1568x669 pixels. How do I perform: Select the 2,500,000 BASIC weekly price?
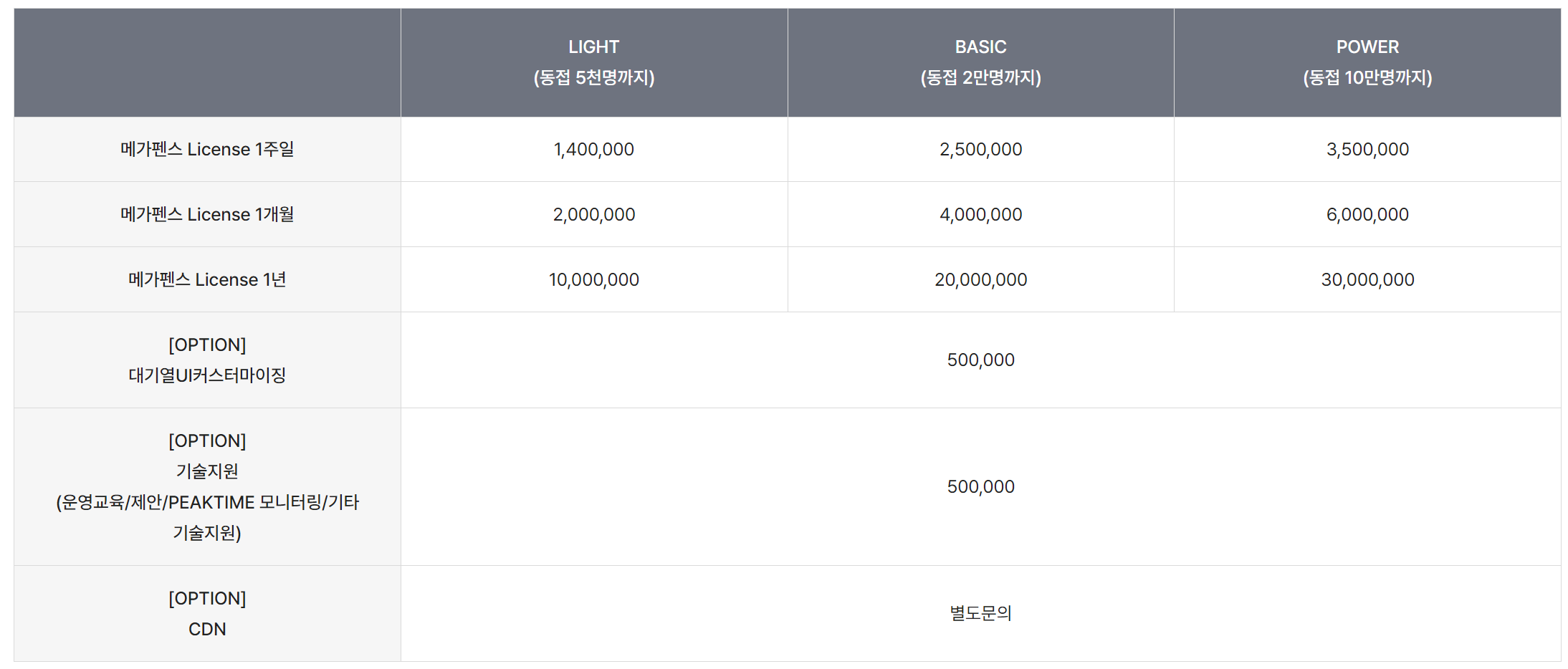[980, 149]
